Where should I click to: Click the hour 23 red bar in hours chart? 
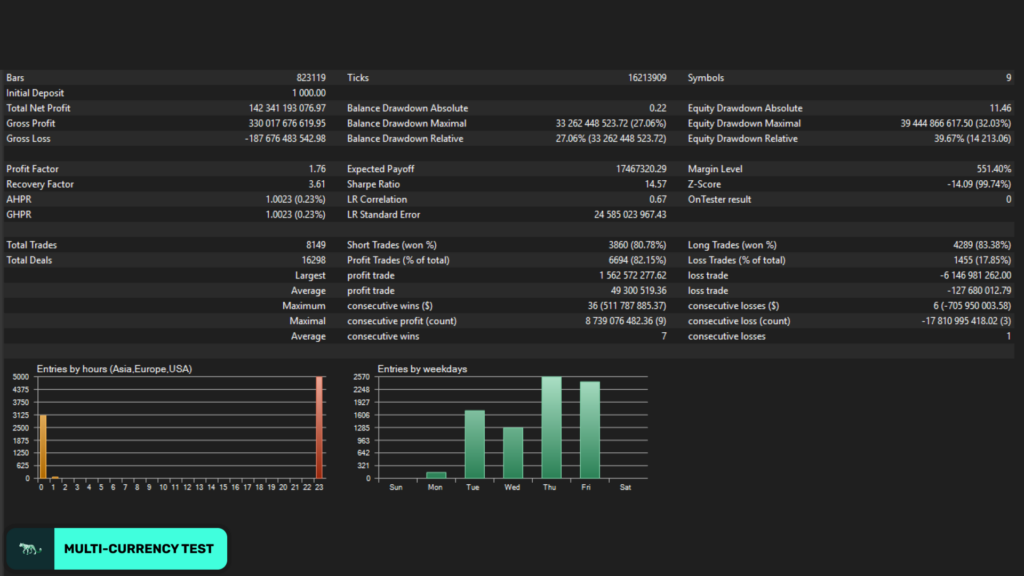point(319,428)
